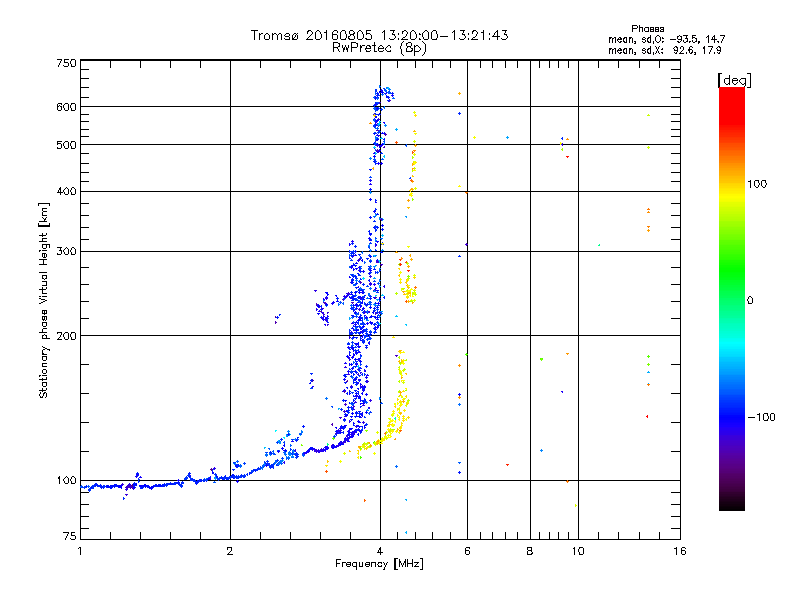800x600 pixels.
Task: Click the y-axis tick label '600'
Action: point(66,107)
